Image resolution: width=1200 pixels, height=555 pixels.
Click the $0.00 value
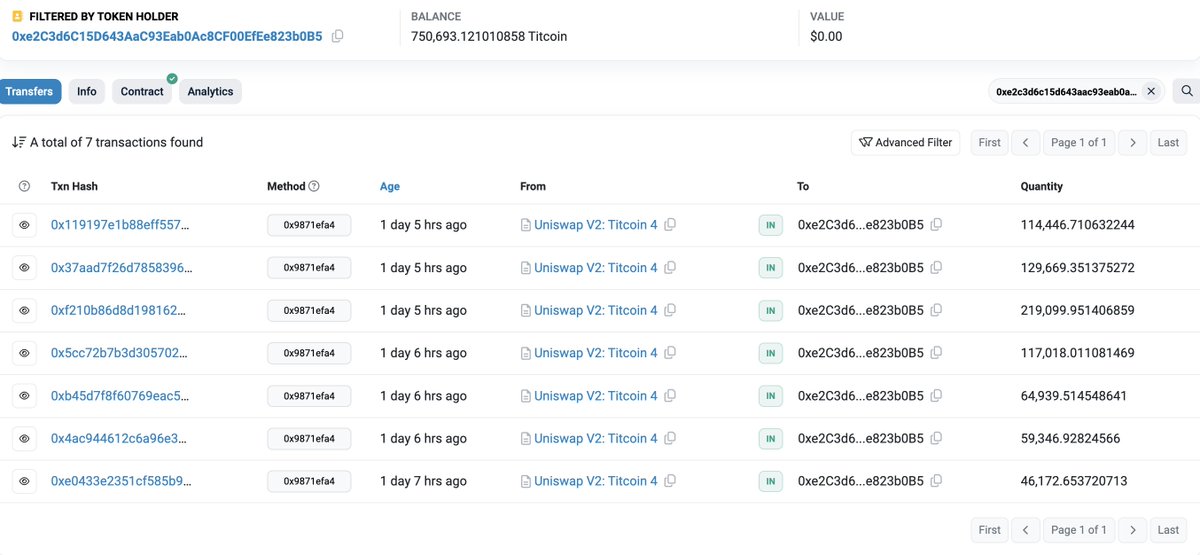(x=826, y=36)
